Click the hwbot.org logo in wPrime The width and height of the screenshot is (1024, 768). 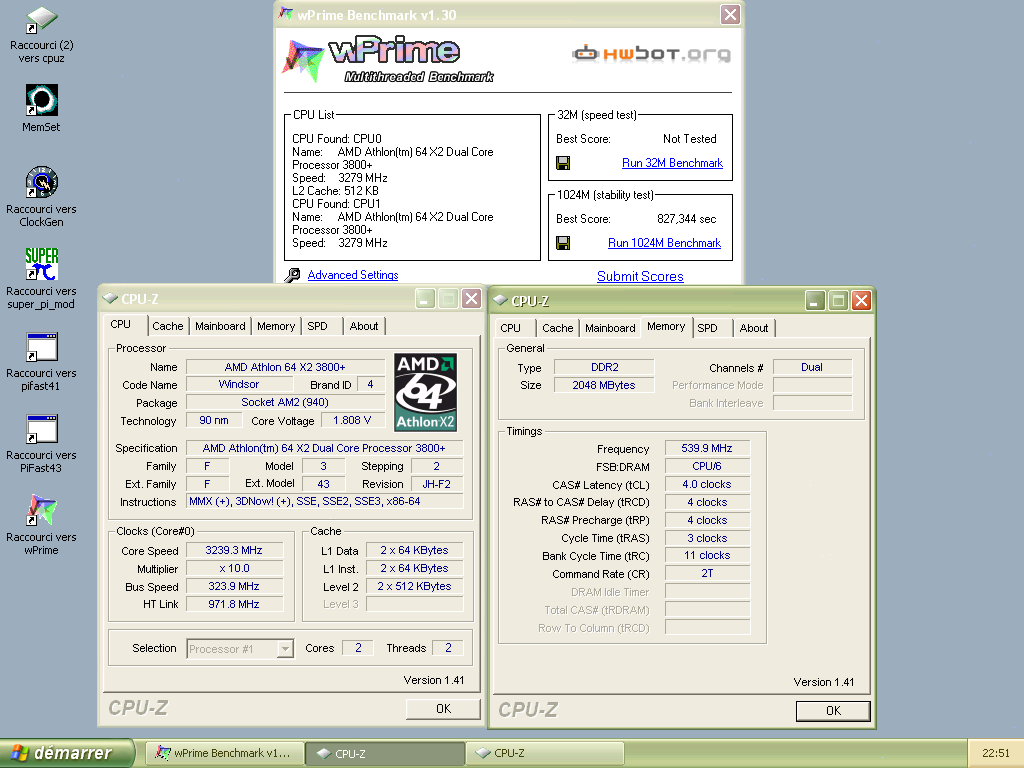(651, 54)
